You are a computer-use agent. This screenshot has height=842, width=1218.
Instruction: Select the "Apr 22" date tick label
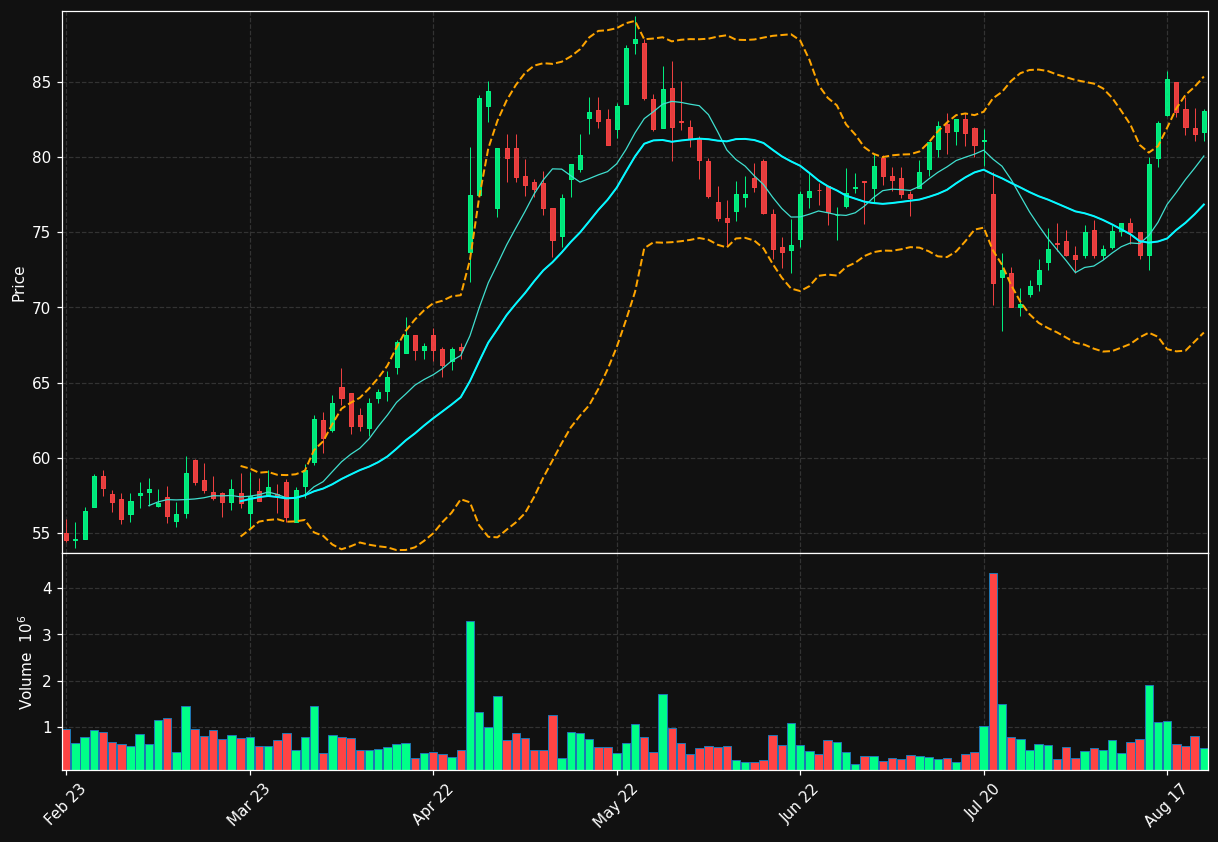tap(431, 805)
